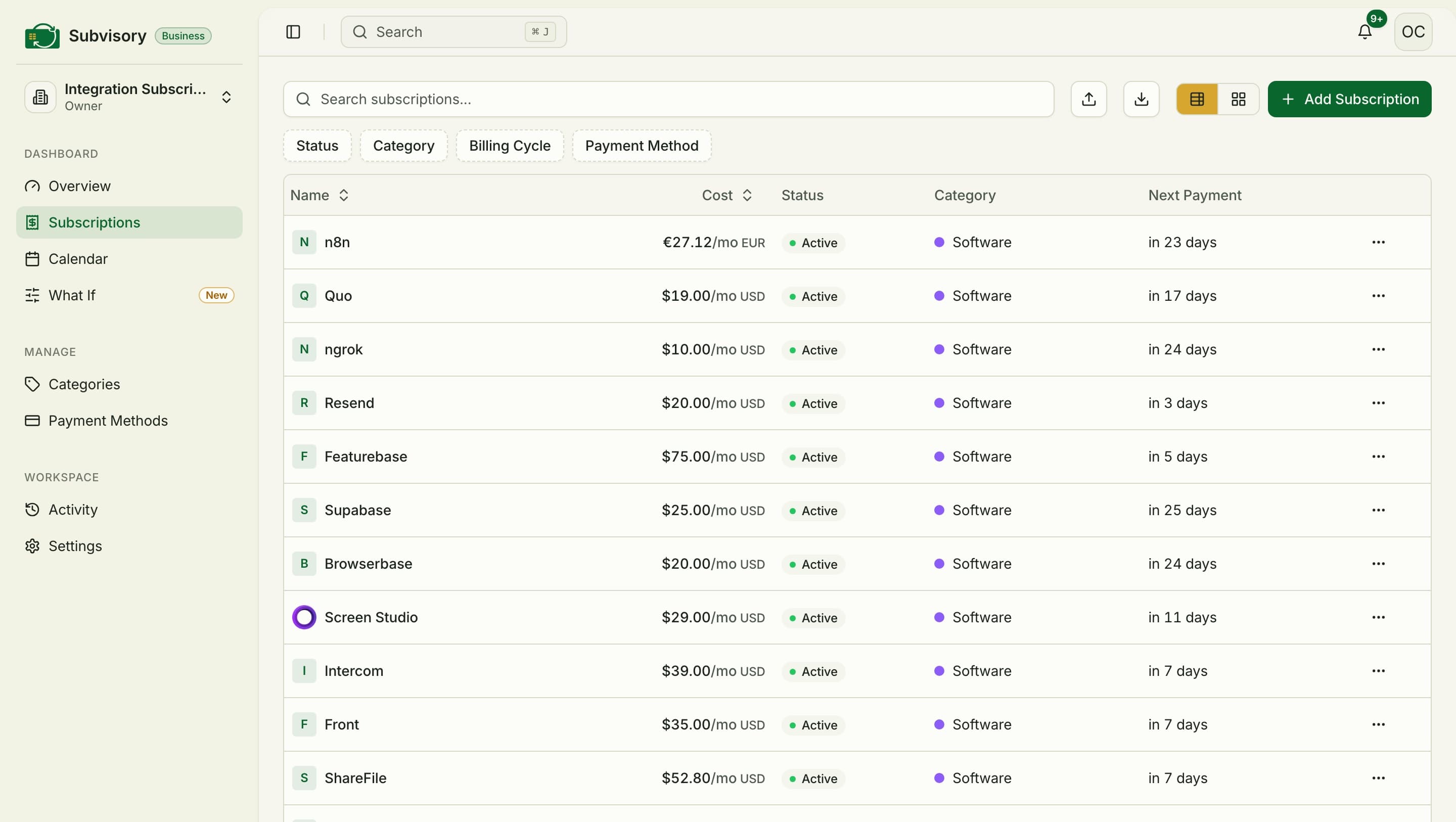The image size is (1456, 822).
Task: Open Categories under Manage
Action: point(129,384)
